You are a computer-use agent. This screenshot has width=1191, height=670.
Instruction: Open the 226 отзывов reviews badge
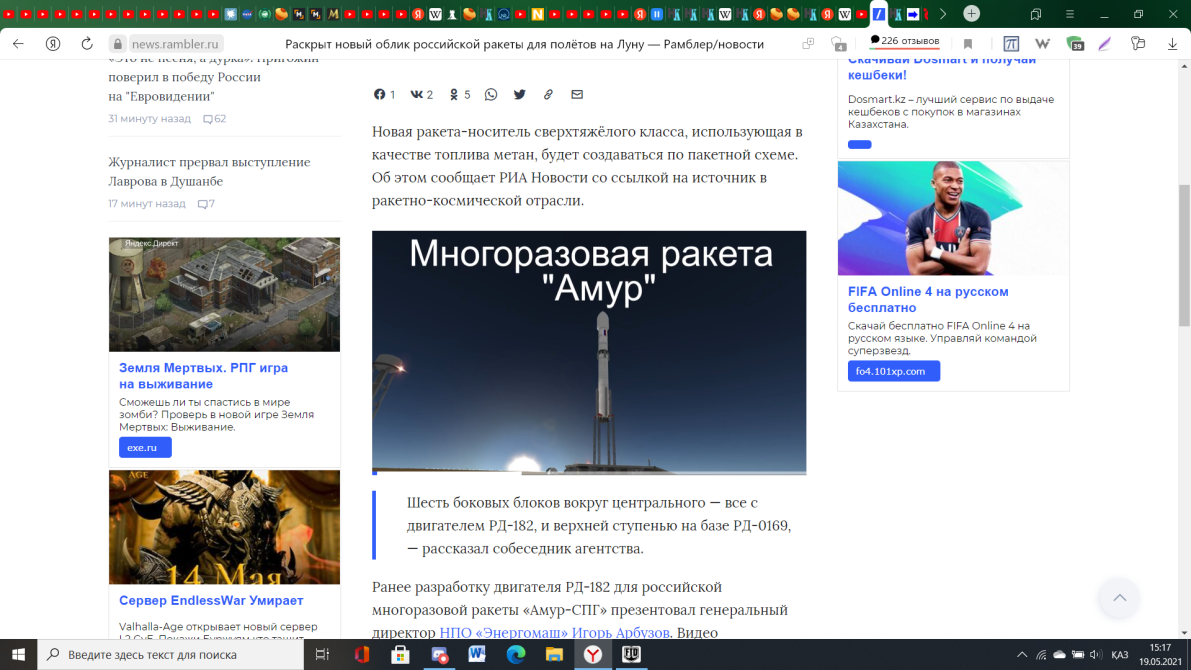(x=904, y=41)
